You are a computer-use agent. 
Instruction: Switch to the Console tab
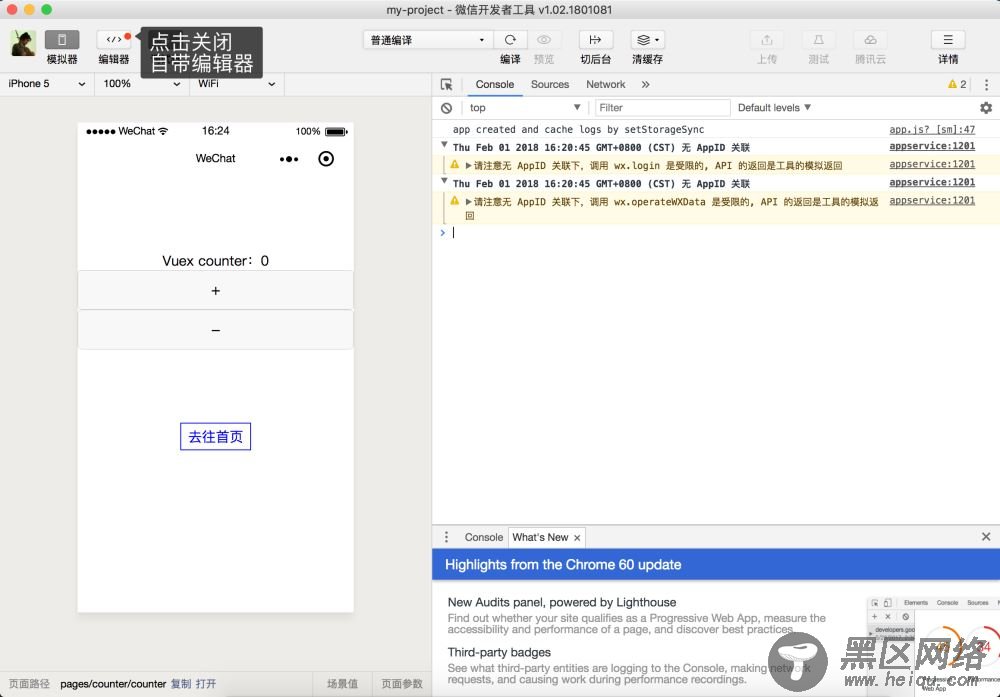495,84
